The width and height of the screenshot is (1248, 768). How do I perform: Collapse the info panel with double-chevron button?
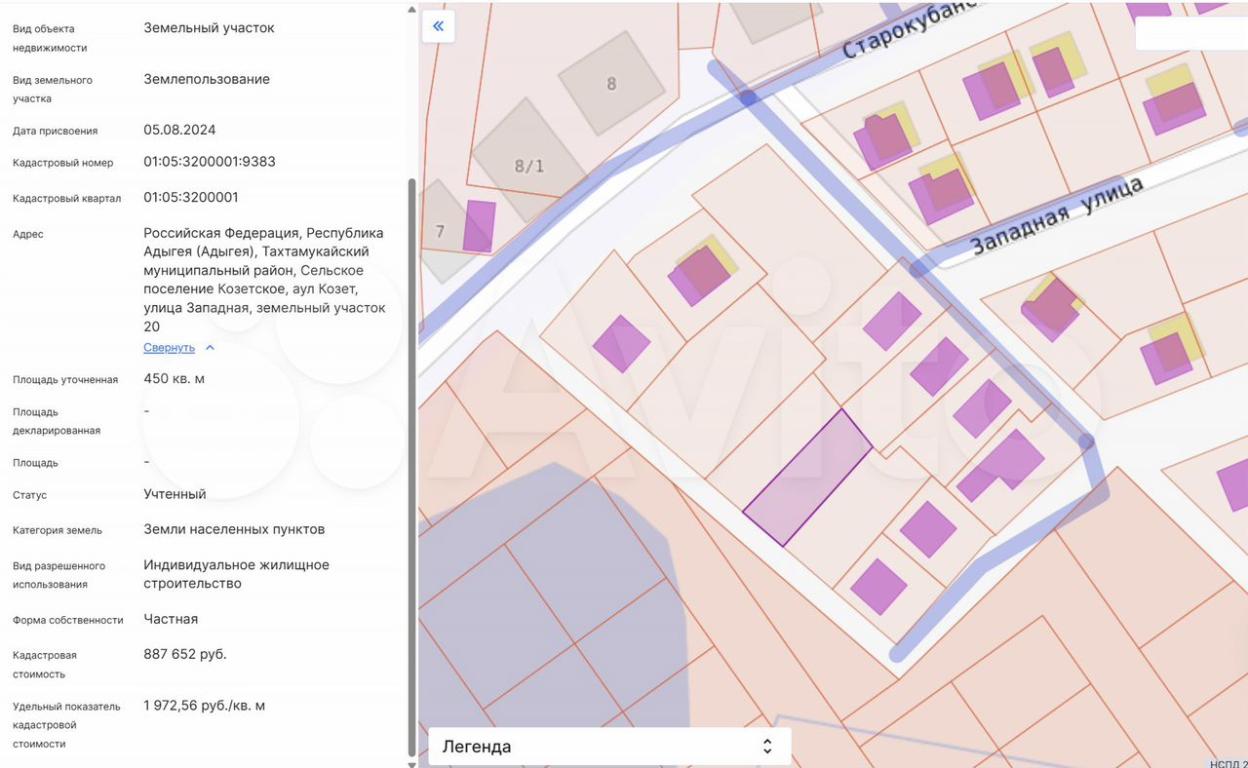coord(438,26)
